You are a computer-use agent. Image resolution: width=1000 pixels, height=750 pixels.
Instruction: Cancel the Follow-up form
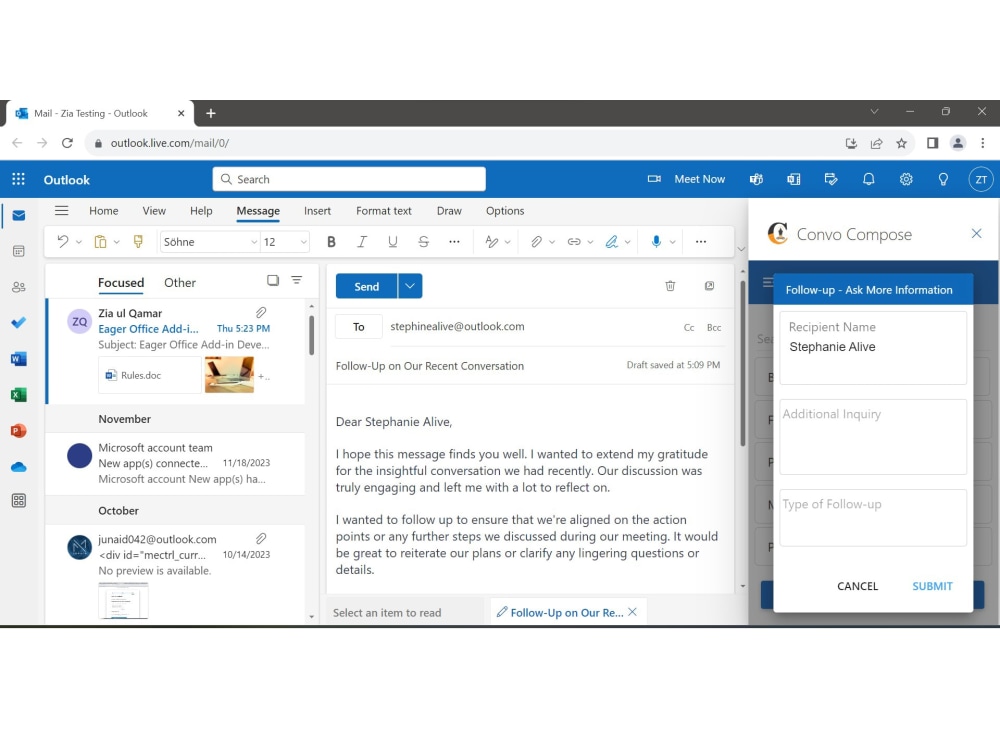click(857, 586)
